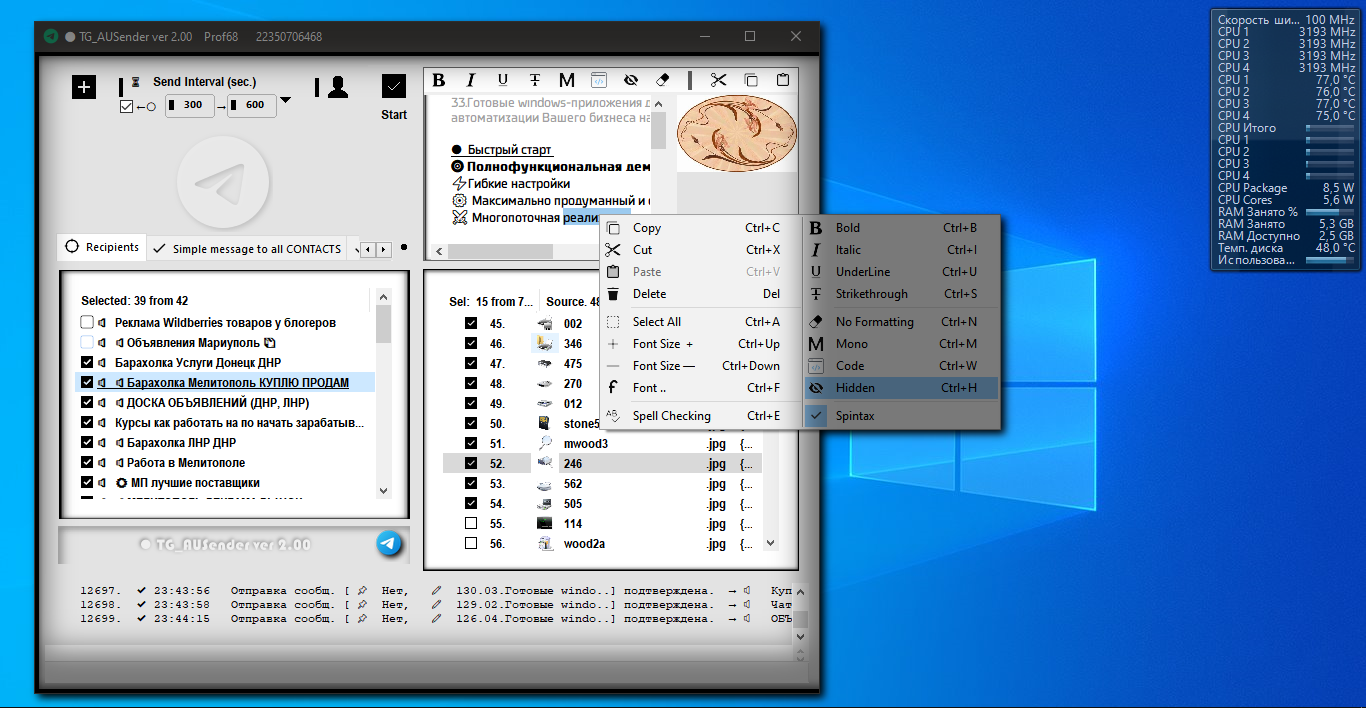Expand the Send Interval dropdown arrow
Image resolution: width=1366 pixels, height=708 pixels.
286,100
